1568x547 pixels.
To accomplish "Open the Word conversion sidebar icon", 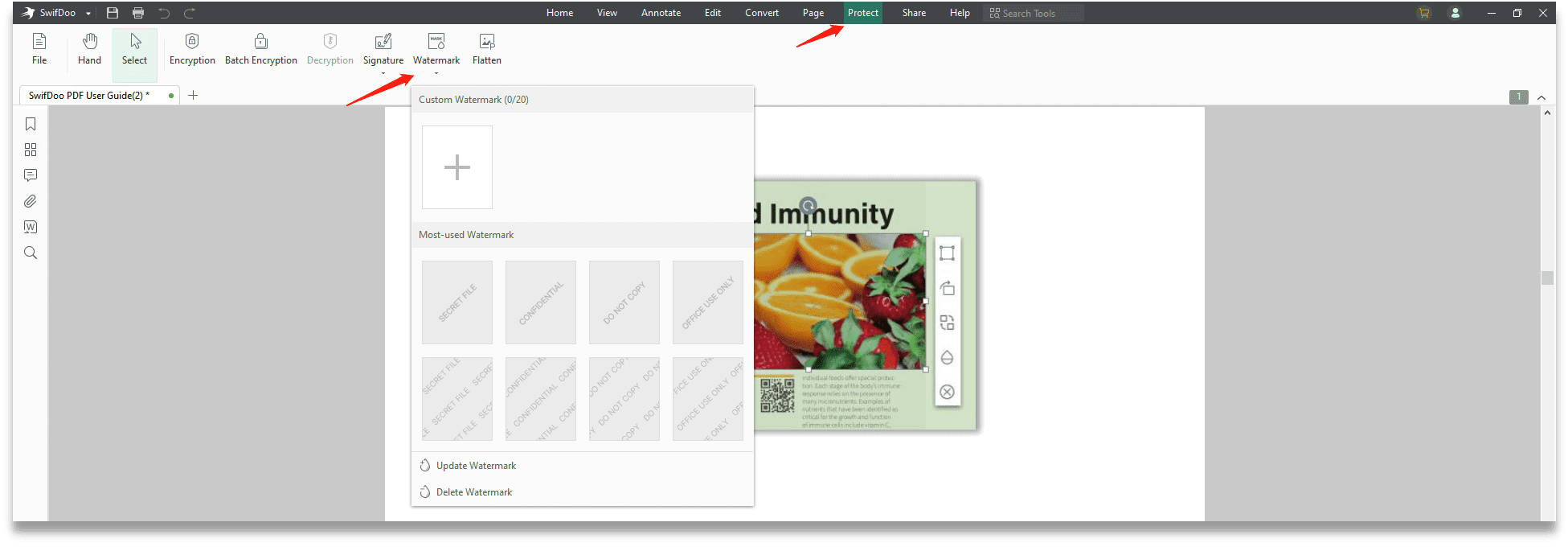I will 31,227.
